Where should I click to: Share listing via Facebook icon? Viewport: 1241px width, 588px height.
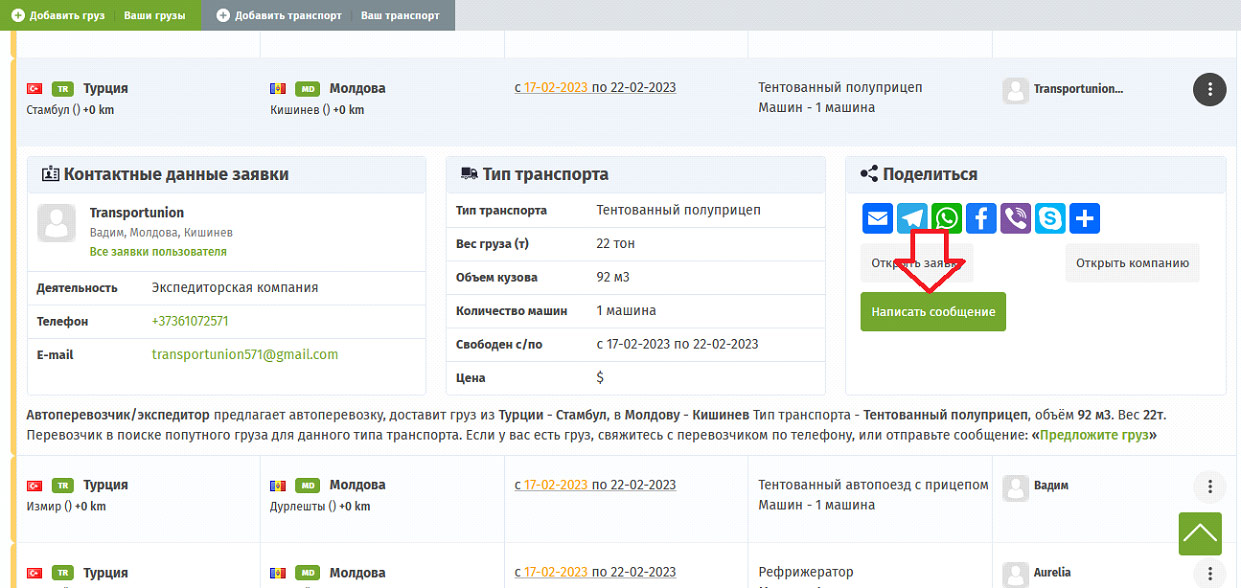[x=981, y=218]
